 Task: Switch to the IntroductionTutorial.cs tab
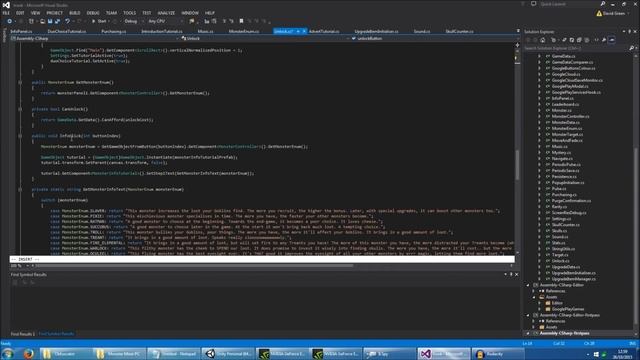tap(162, 31)
